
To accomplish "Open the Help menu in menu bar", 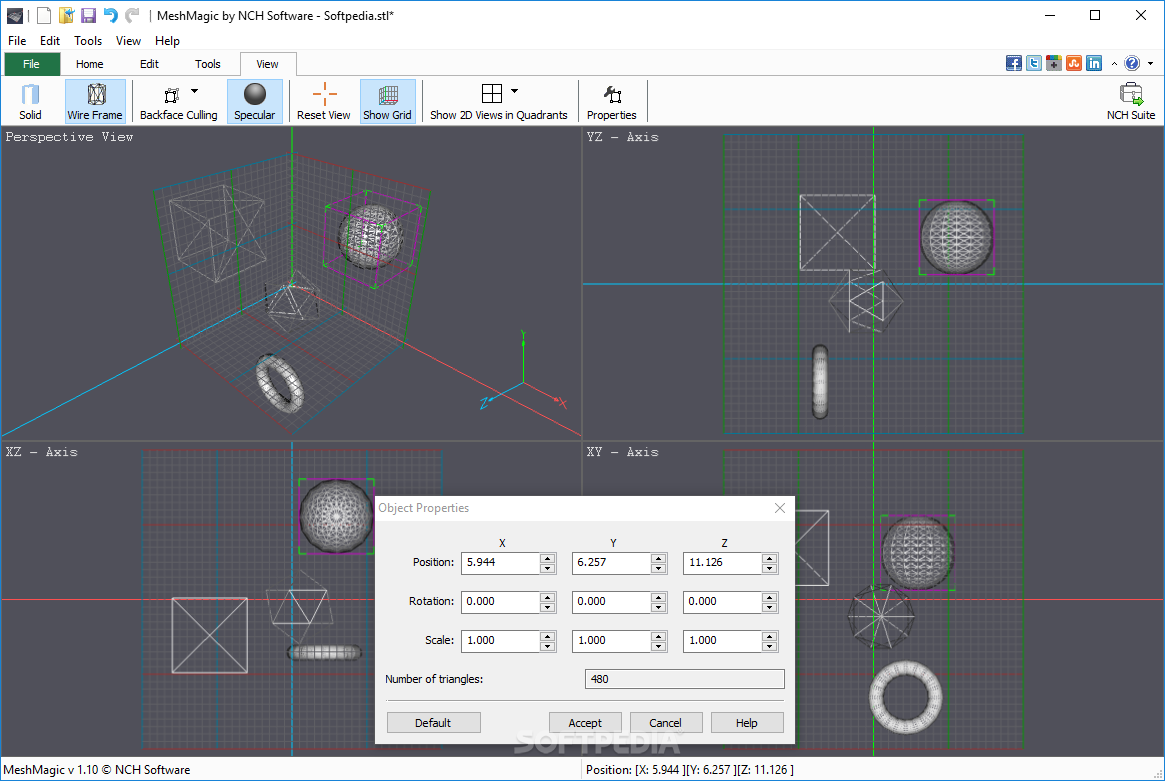I will tap(167, 41).
